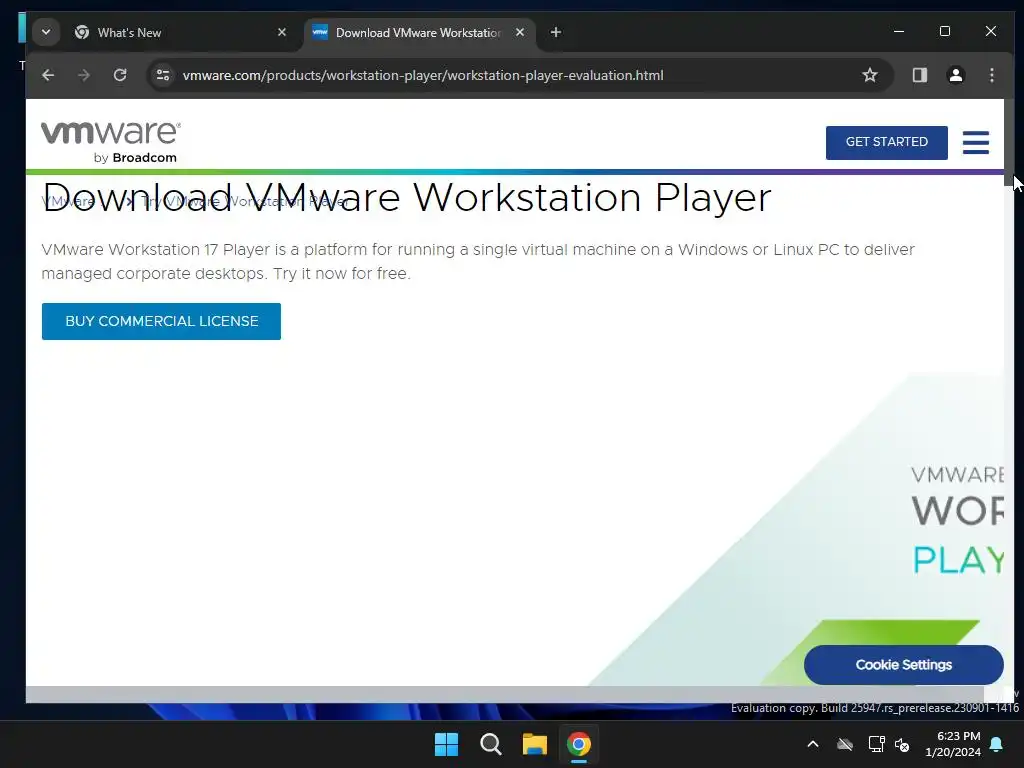The height and width of the screenshot is (768, 1024).
Task: Bookmark this page with the star
Action: (x=869, y=75)
